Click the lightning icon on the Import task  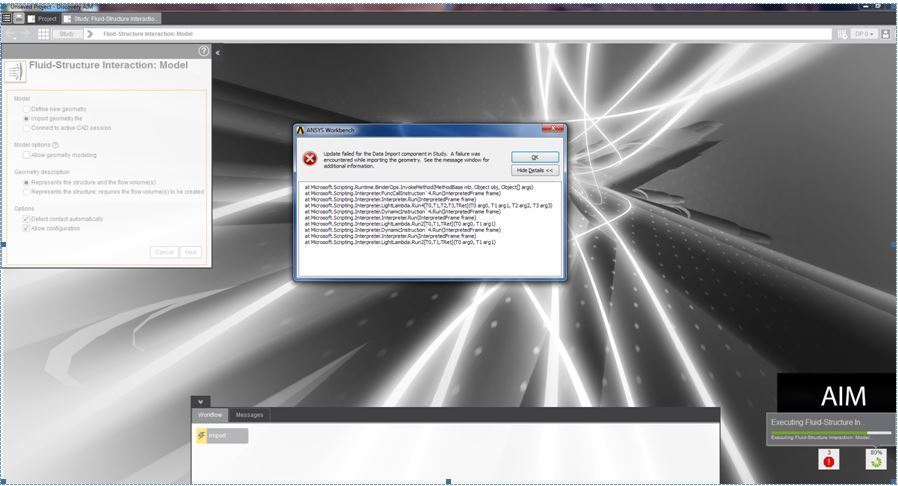[x=202, y=436]
